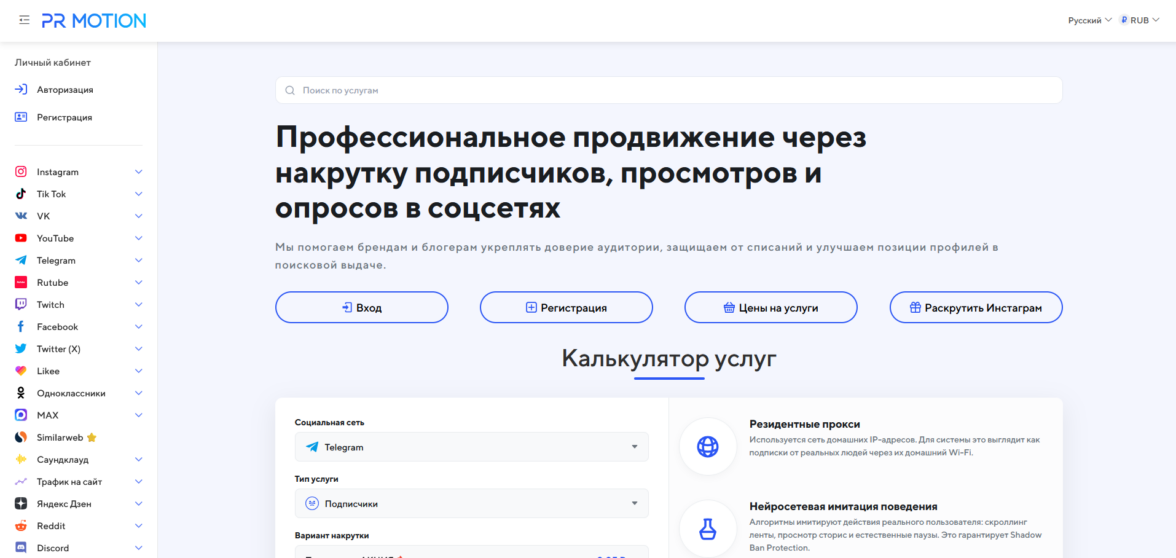Click the Регистрация ID card icon
The image size is (1176, 558).
(x=21, y=117)
